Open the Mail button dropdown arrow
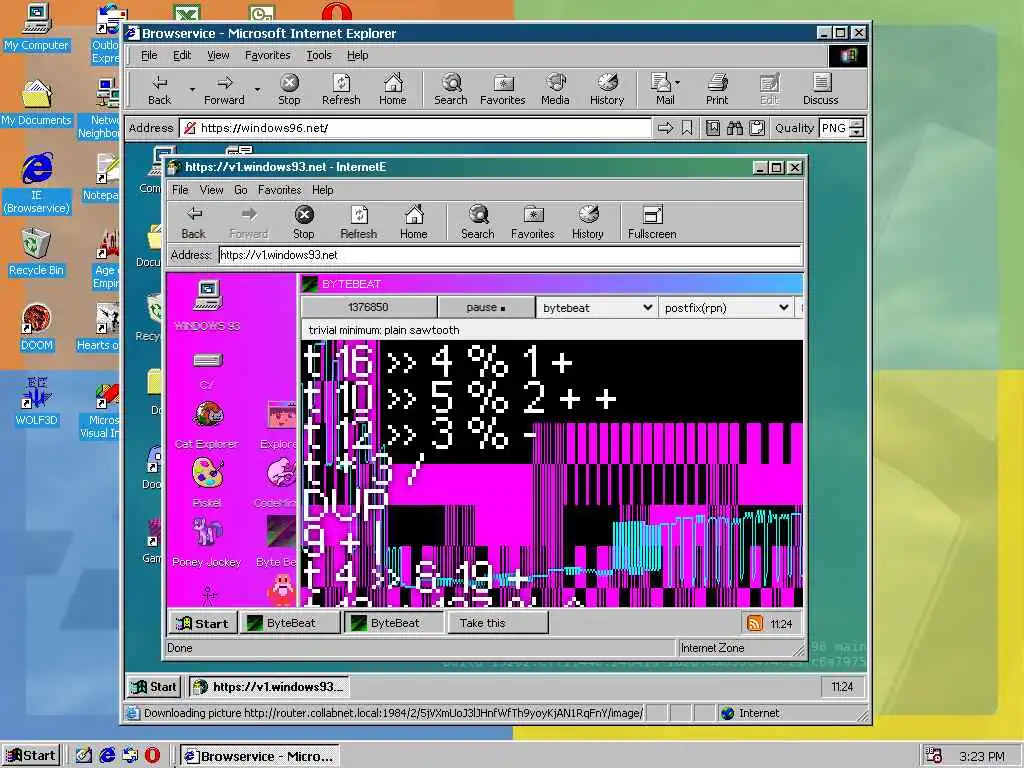This screenshot has height=768, width=1024. [x=677, y=82]
